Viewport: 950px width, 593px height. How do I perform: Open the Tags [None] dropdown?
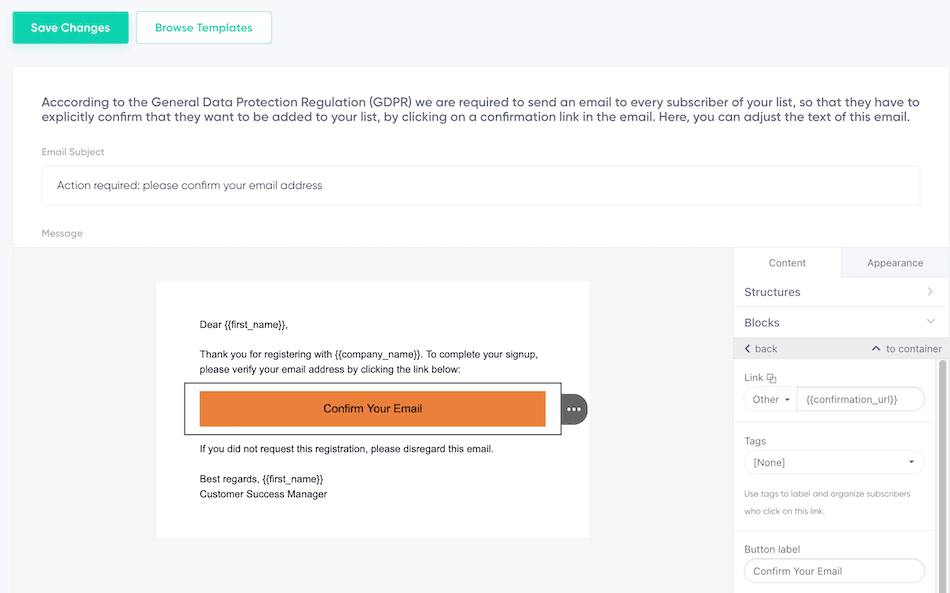[x=833, y=462]
